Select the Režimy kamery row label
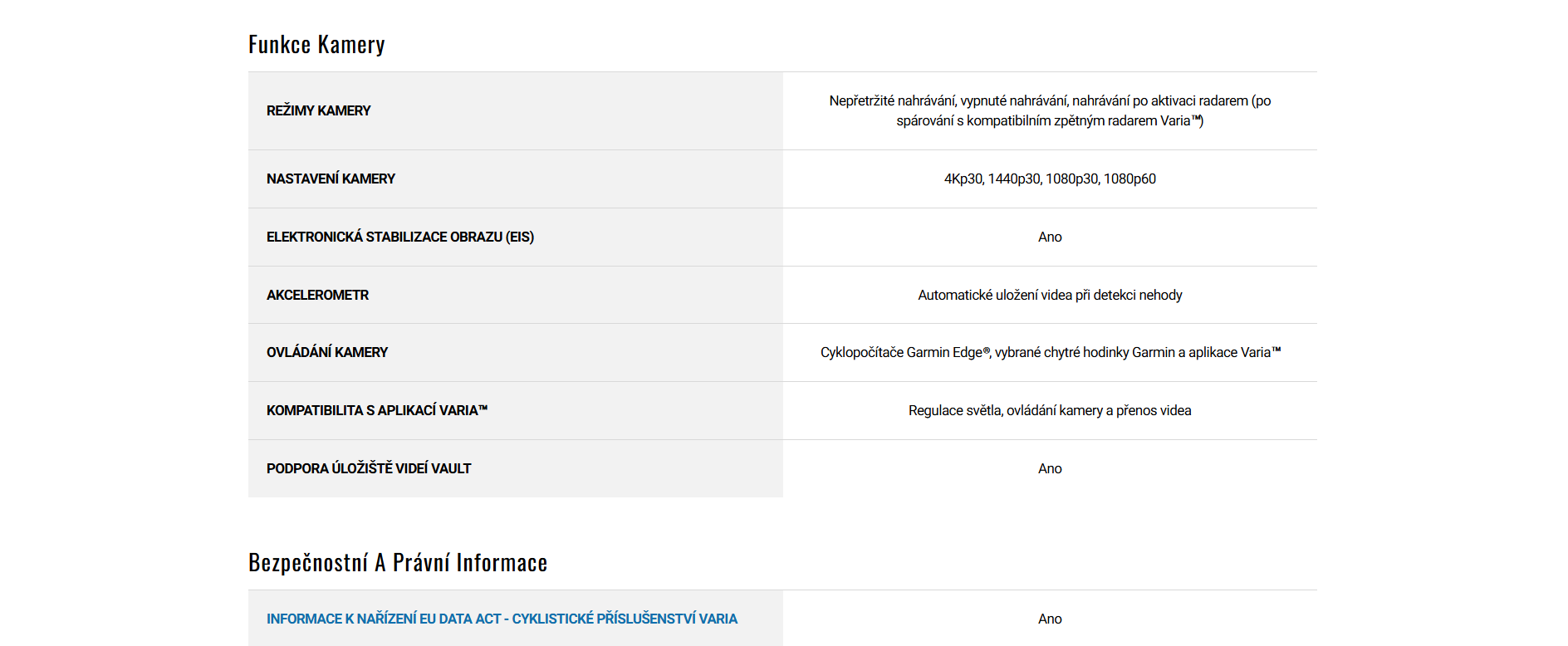 [x=318, y=110]
